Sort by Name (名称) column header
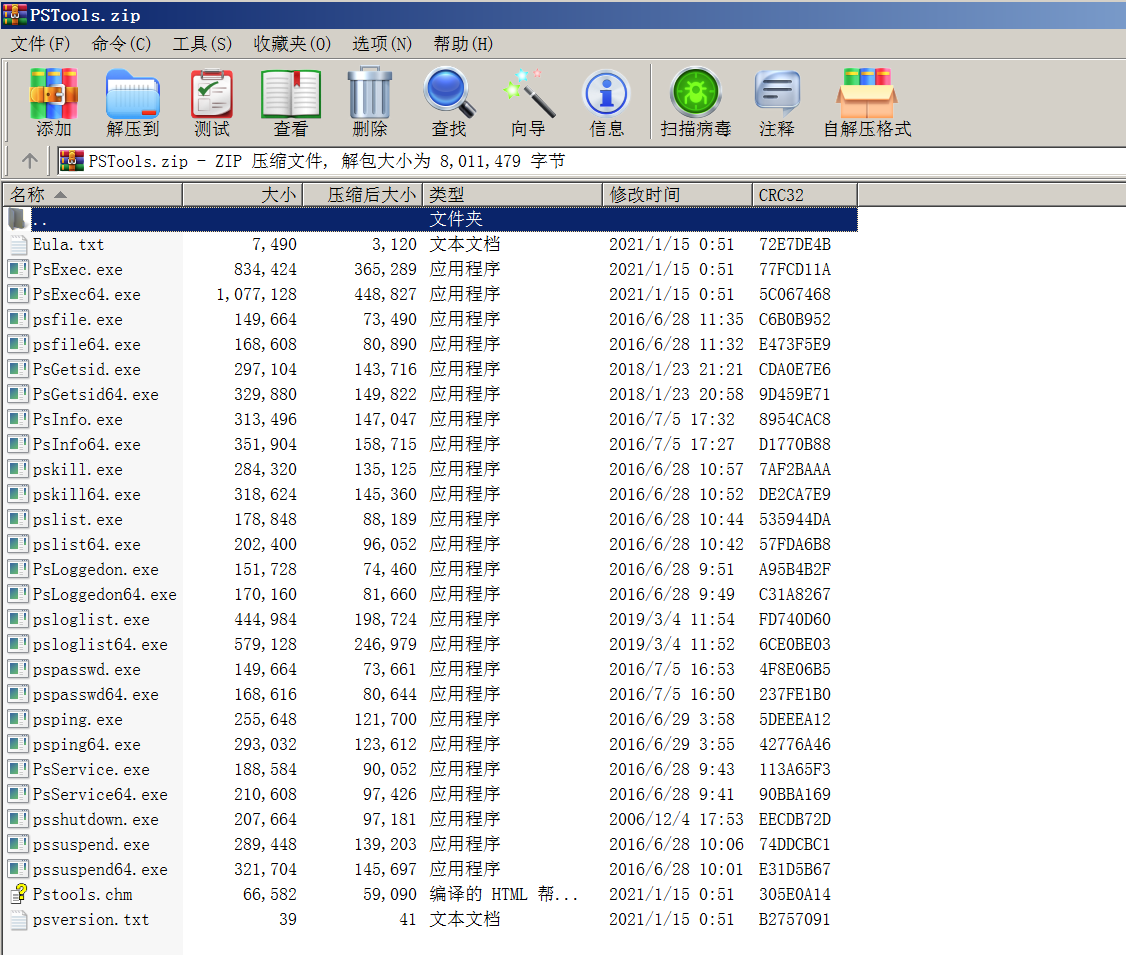The image size is (1126, 955). tap(93, 195)
